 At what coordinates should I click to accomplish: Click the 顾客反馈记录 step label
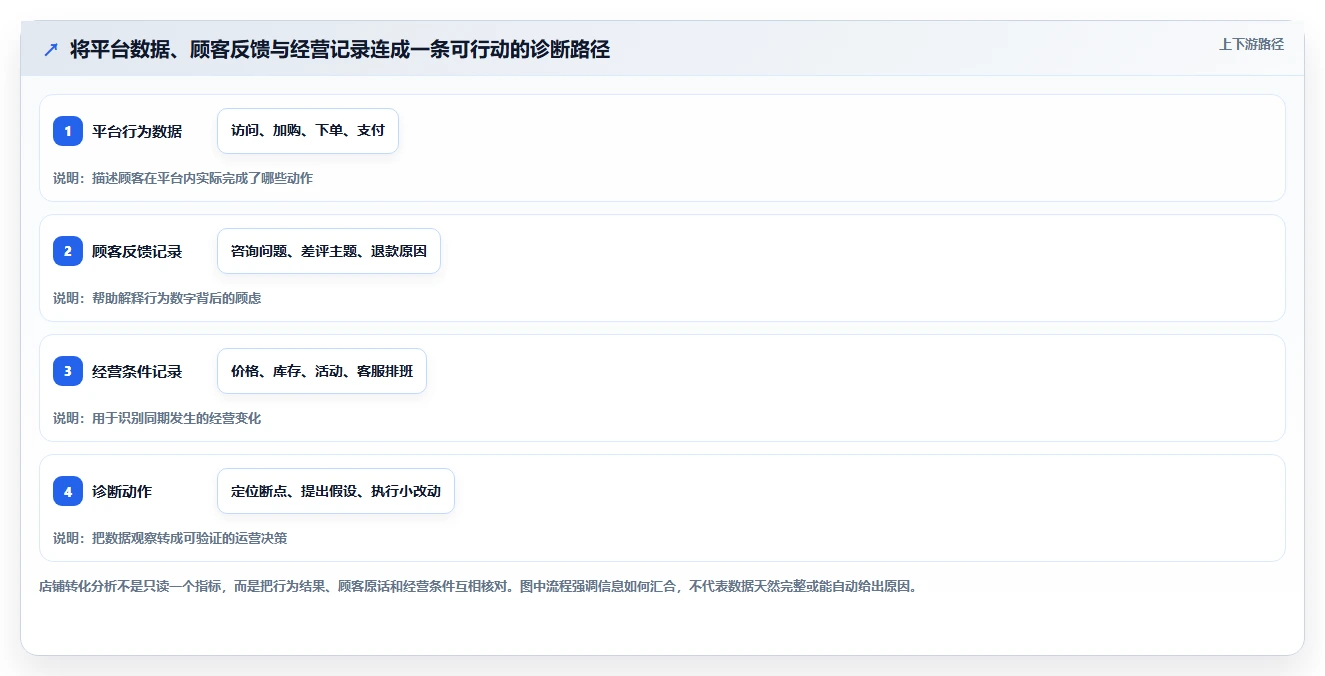[137, 251]
